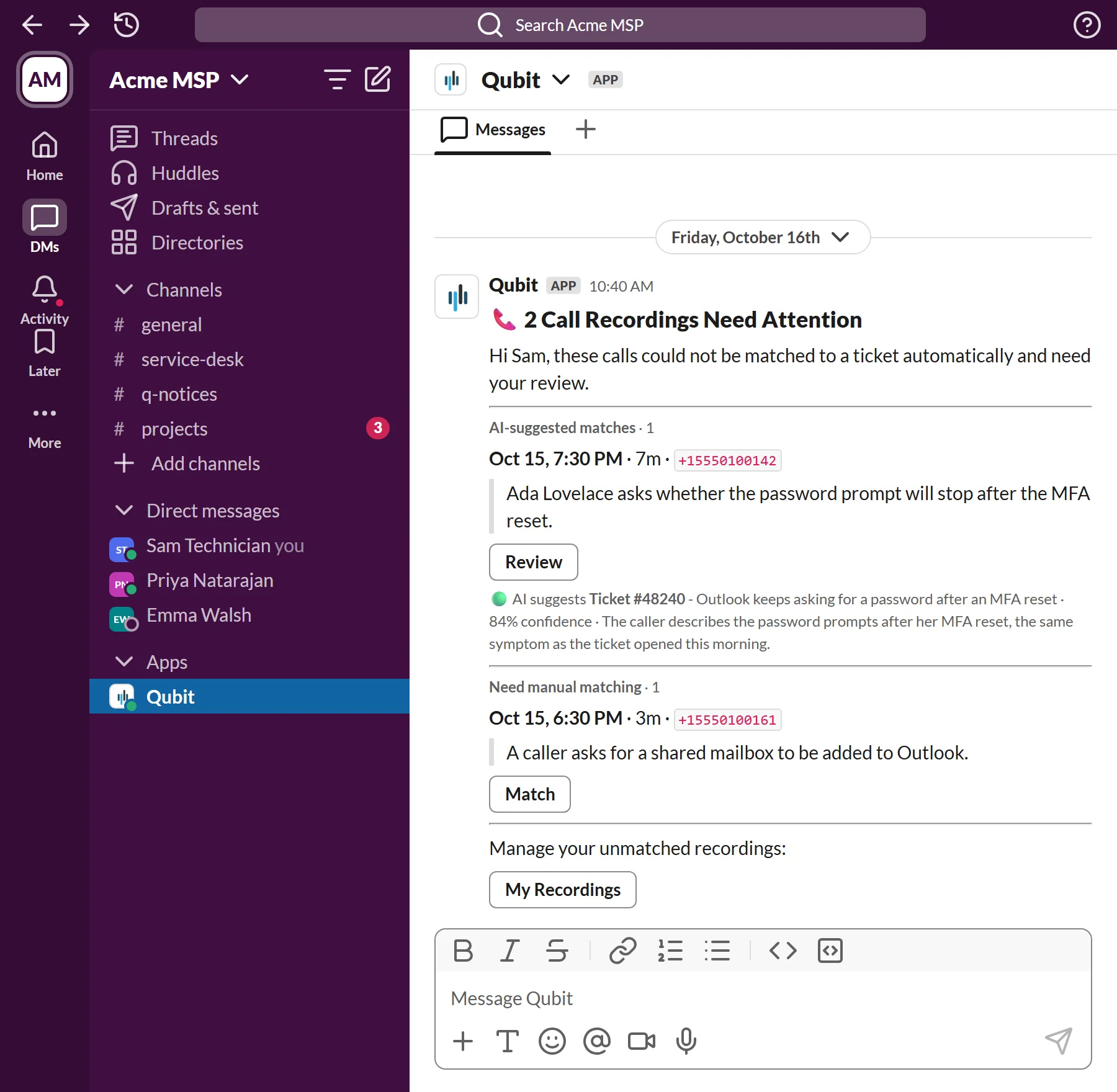
Task: Open the Qubit header dropdown
Action: 526,80
